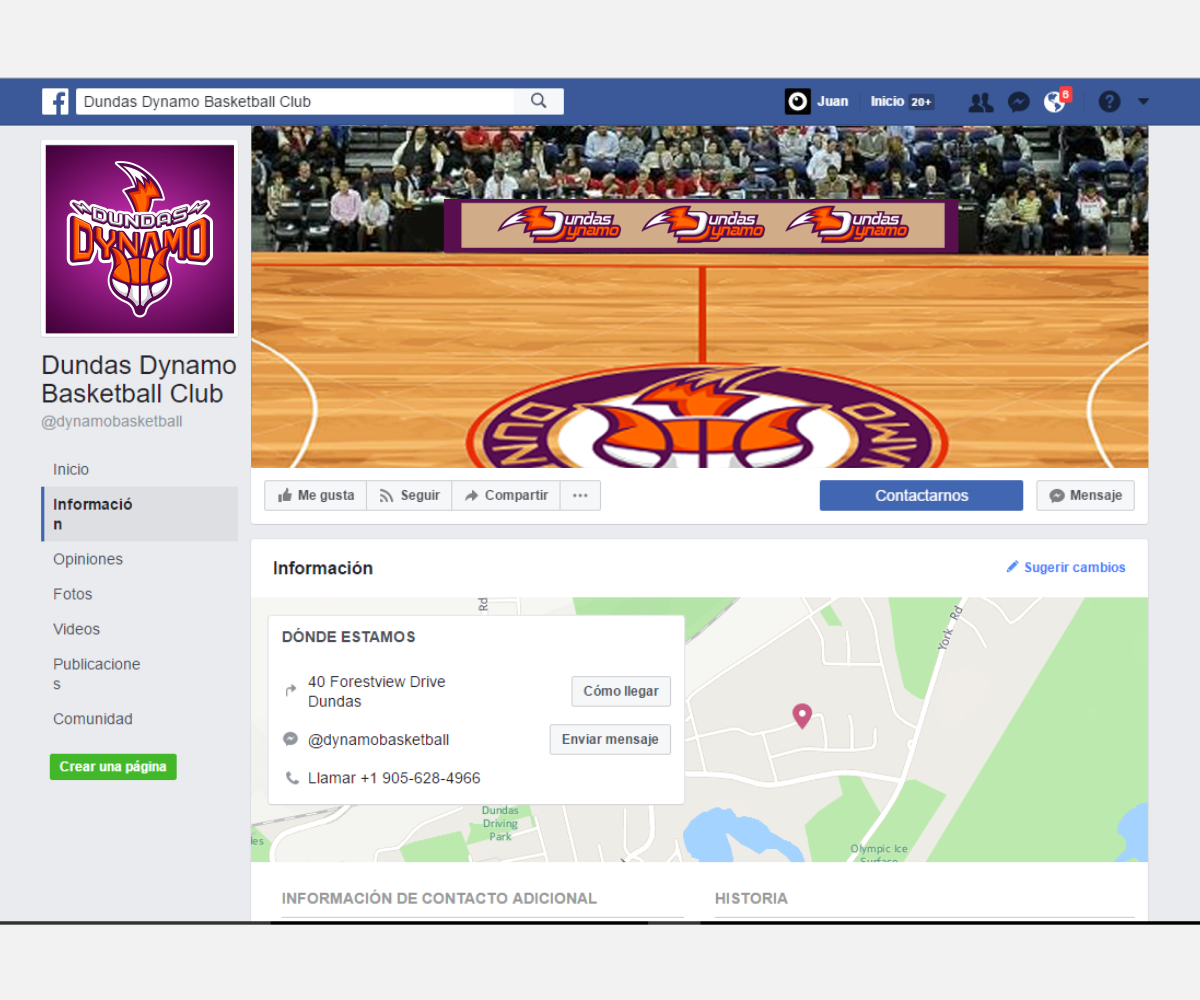This screenshot has height=1000, width=1200.
Task: Click the Cómo llegar button
Action: pos(621,692)
